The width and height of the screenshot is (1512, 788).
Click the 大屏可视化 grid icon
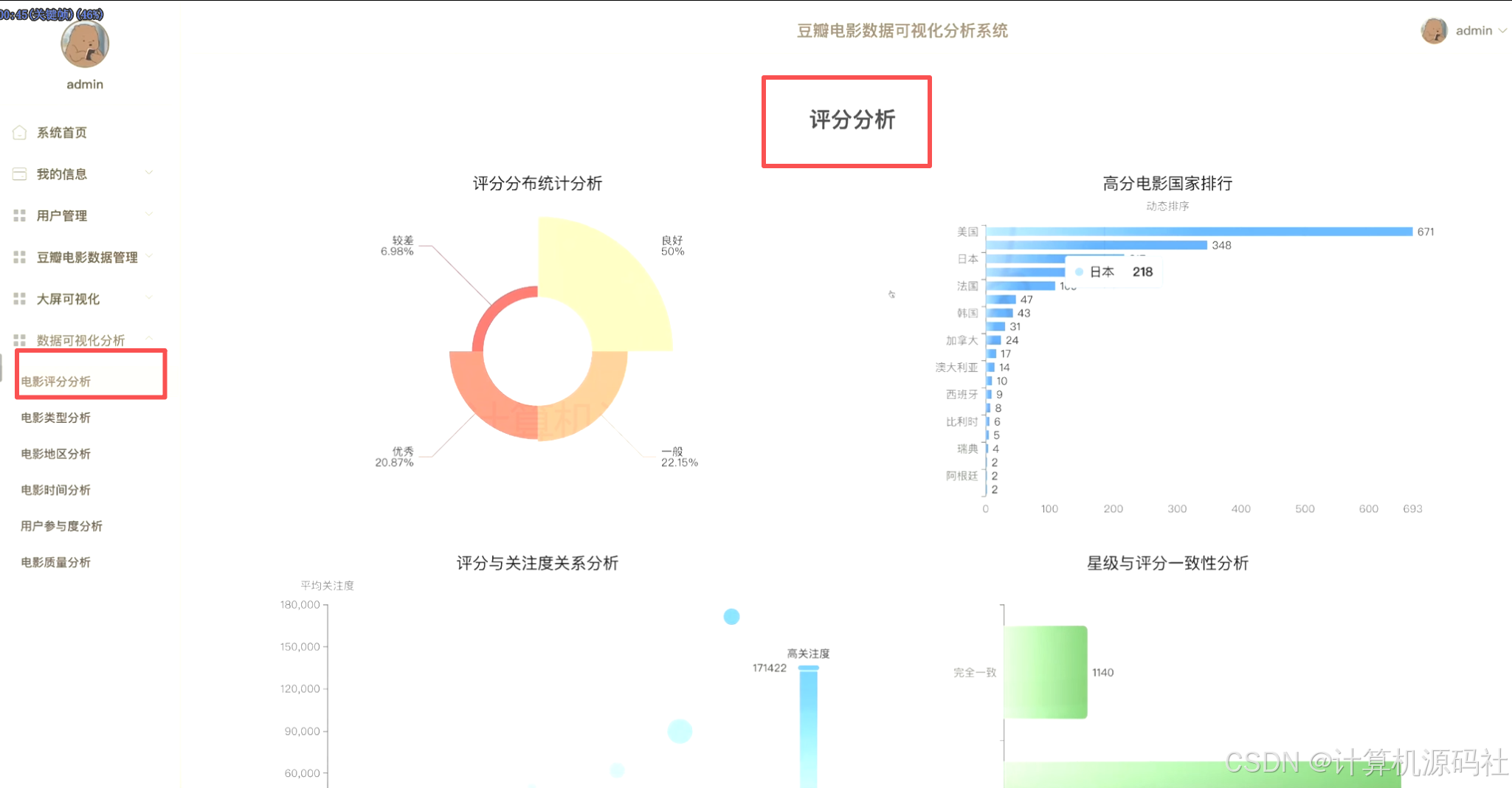point(20,299)
